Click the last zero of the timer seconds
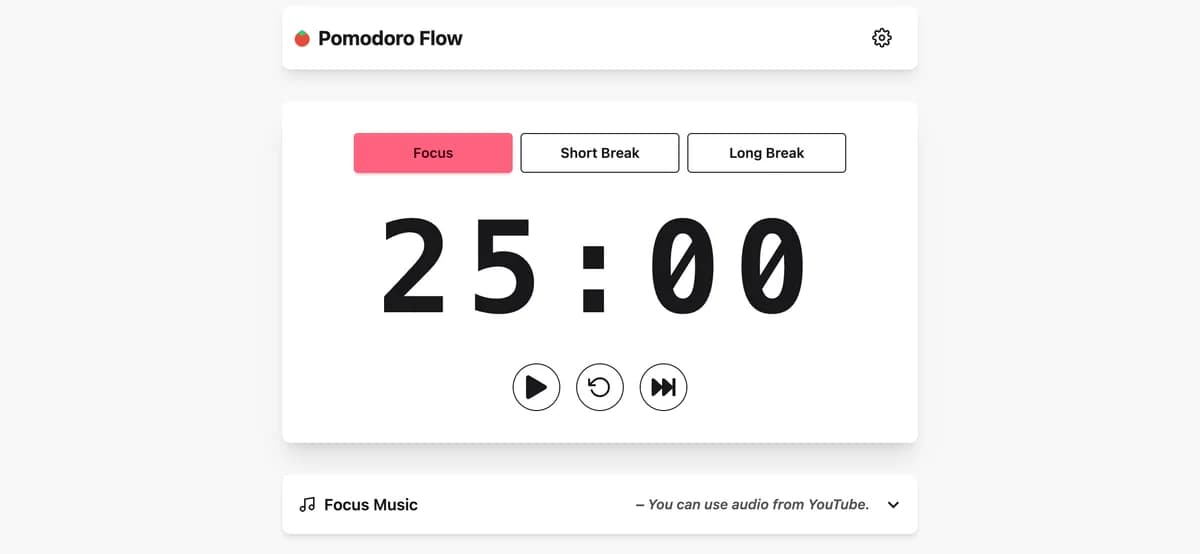The image size is (1200, 554). 771,265
